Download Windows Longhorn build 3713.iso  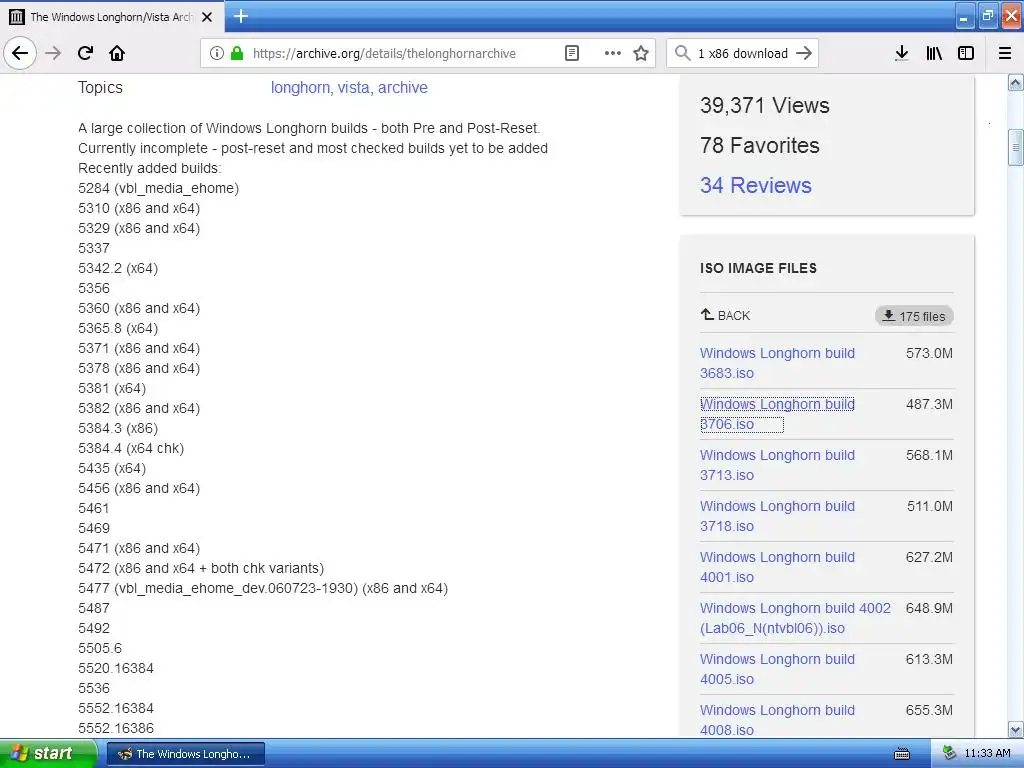[x=777, y=465]
